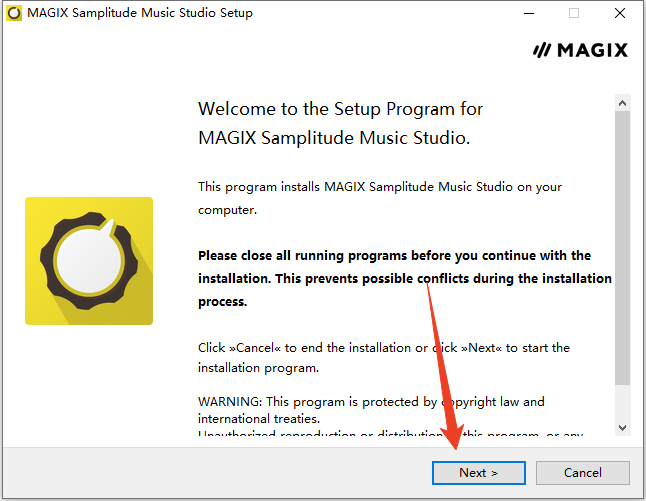646x501 pixels.
Task: Click the MAGIX logo in the header
Action: (581, 50)
